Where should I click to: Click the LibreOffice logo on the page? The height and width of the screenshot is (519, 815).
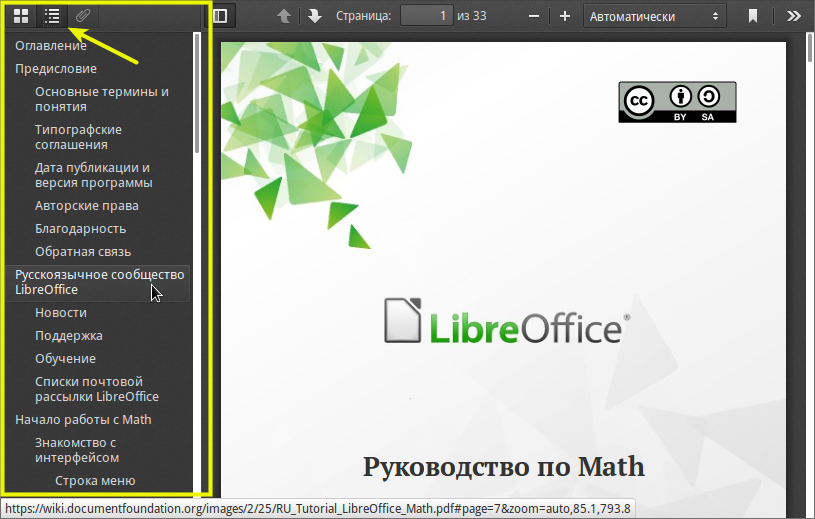coord(507,322)
